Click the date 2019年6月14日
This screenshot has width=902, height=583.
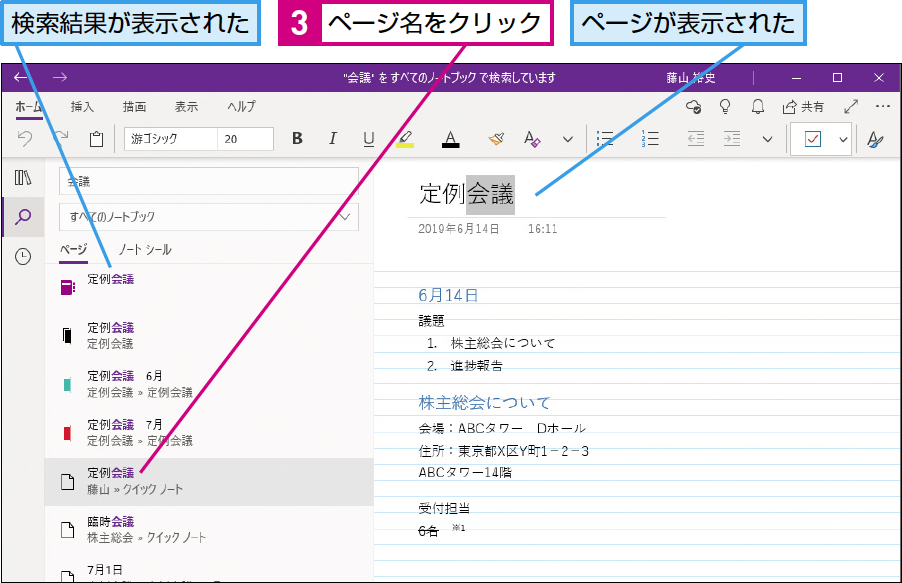click(x=458, y=229)
